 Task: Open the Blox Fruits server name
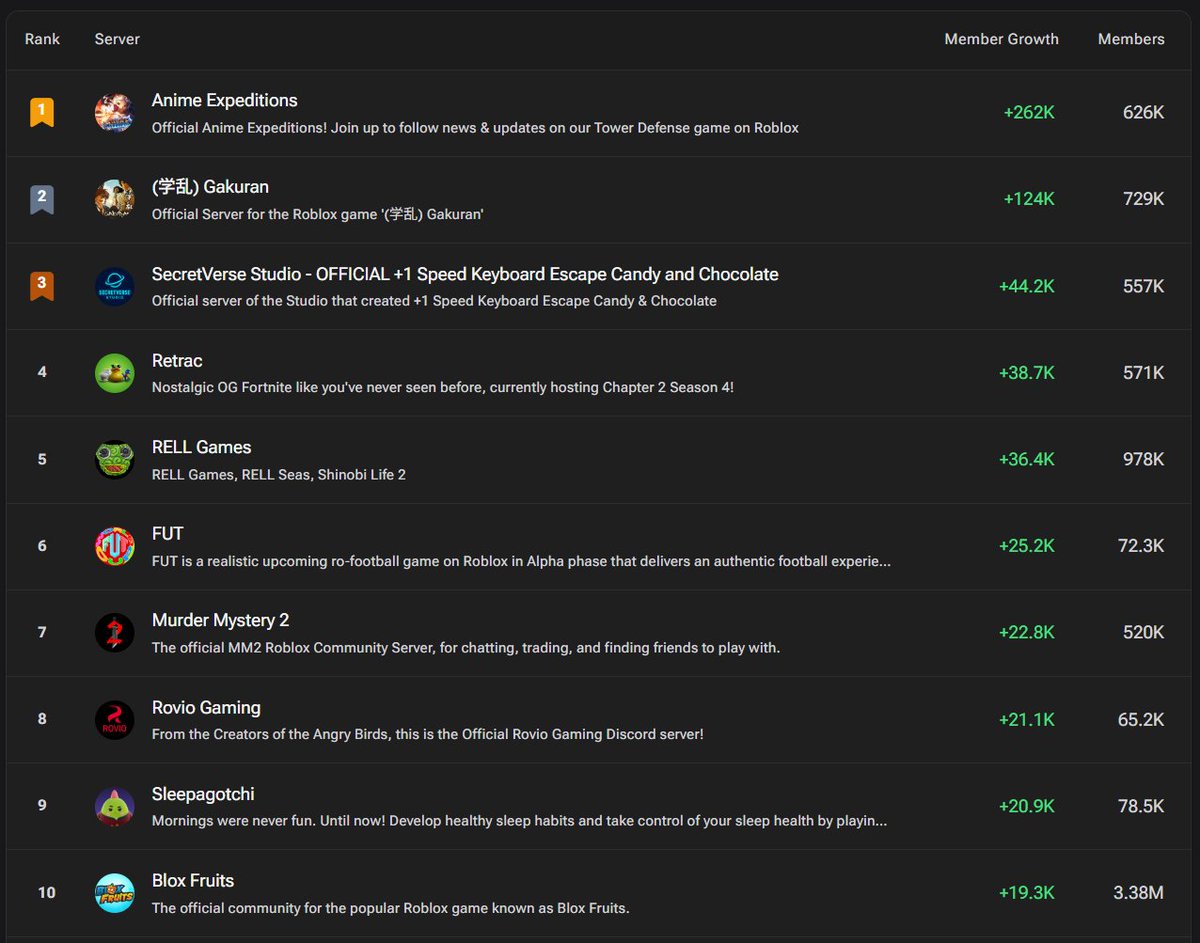pyautogui.click(x=193, y=880)
